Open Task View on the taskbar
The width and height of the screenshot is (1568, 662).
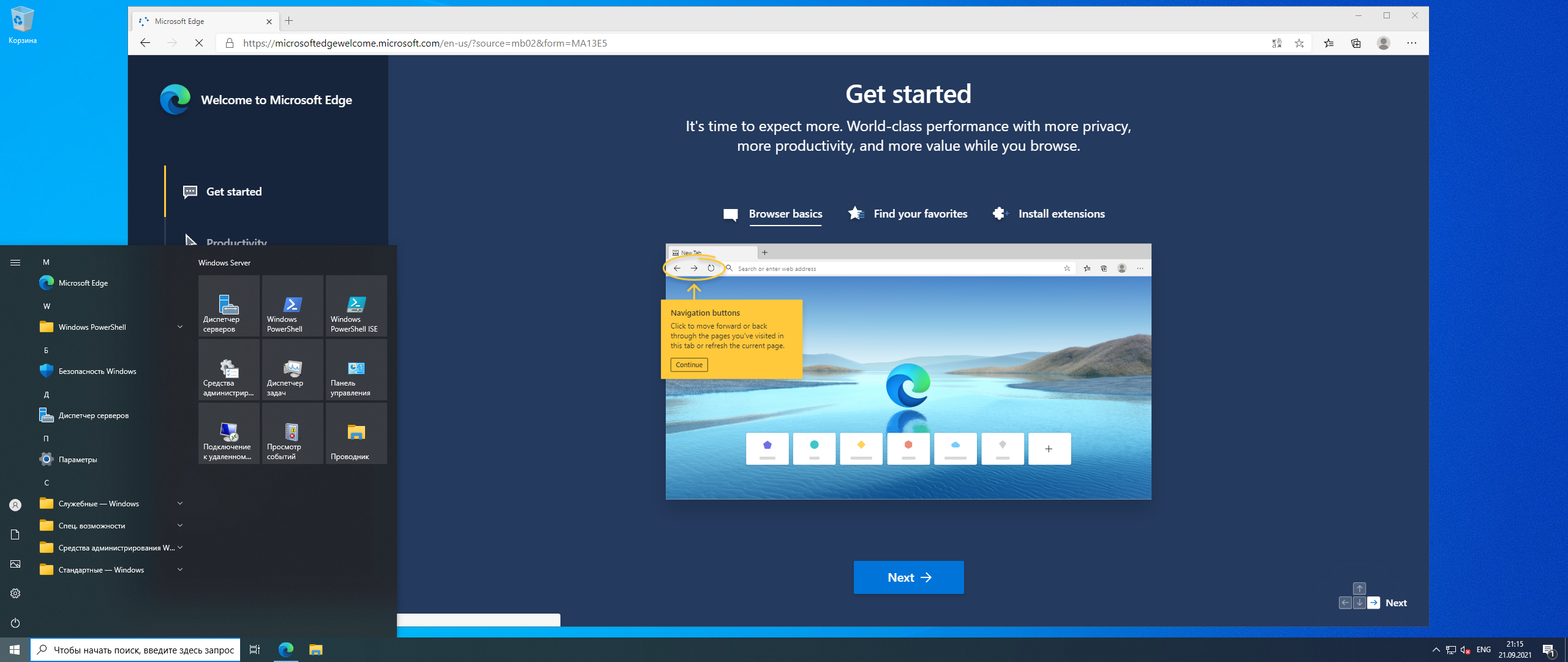[255, 650]
